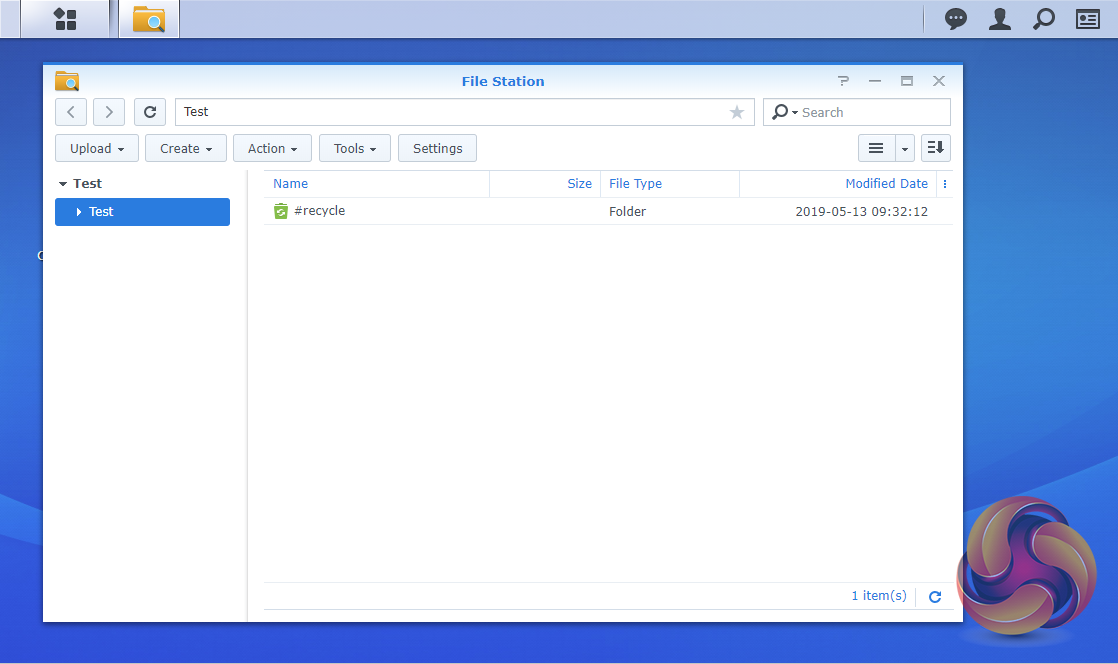Viewport: 1118px width, 664px height.
Task: Refresh list with status bar reload icon
Action: click(x=935, y=596)
